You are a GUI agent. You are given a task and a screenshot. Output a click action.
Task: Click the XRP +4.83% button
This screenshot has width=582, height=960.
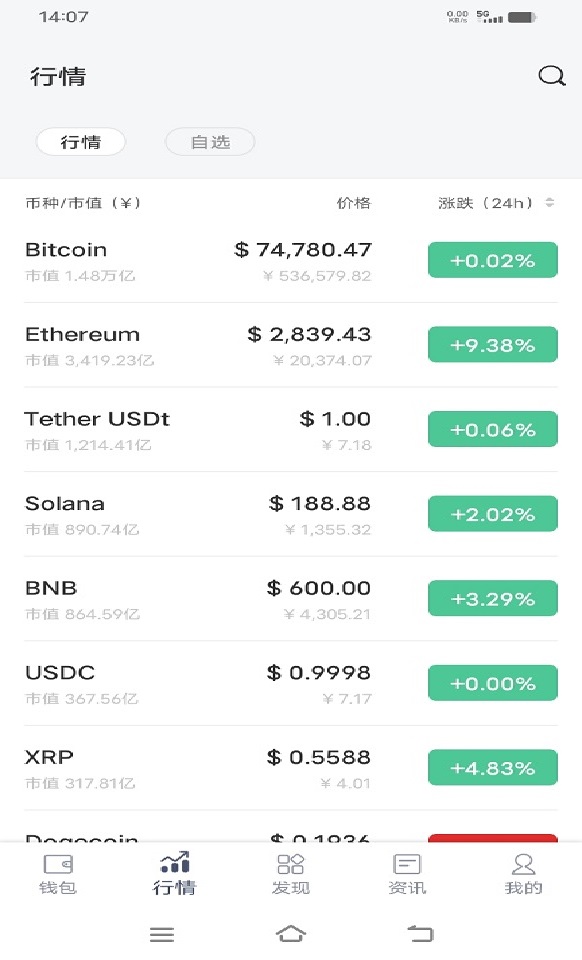[x=493, y=767]
